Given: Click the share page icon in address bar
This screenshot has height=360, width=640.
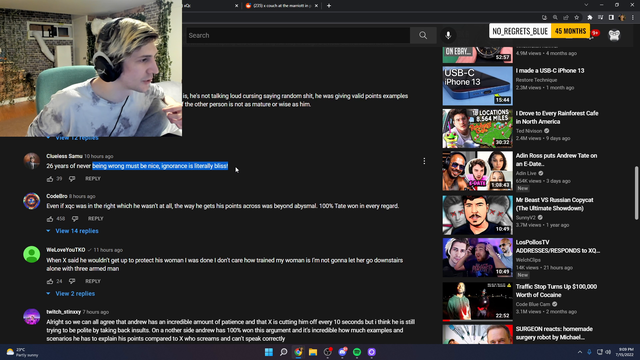Looking at the screenshot, I should pos(566,18).
